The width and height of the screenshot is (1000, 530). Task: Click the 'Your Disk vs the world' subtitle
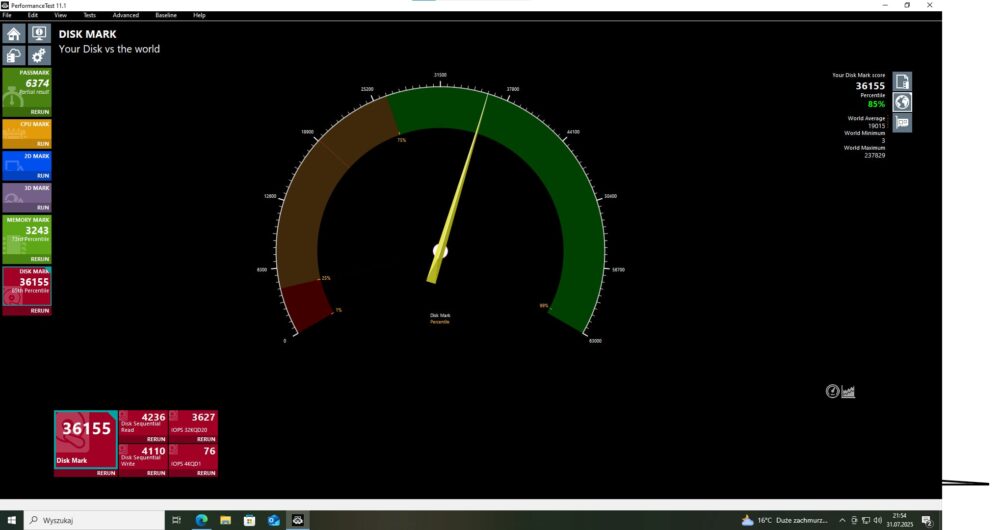pos(109,49)
